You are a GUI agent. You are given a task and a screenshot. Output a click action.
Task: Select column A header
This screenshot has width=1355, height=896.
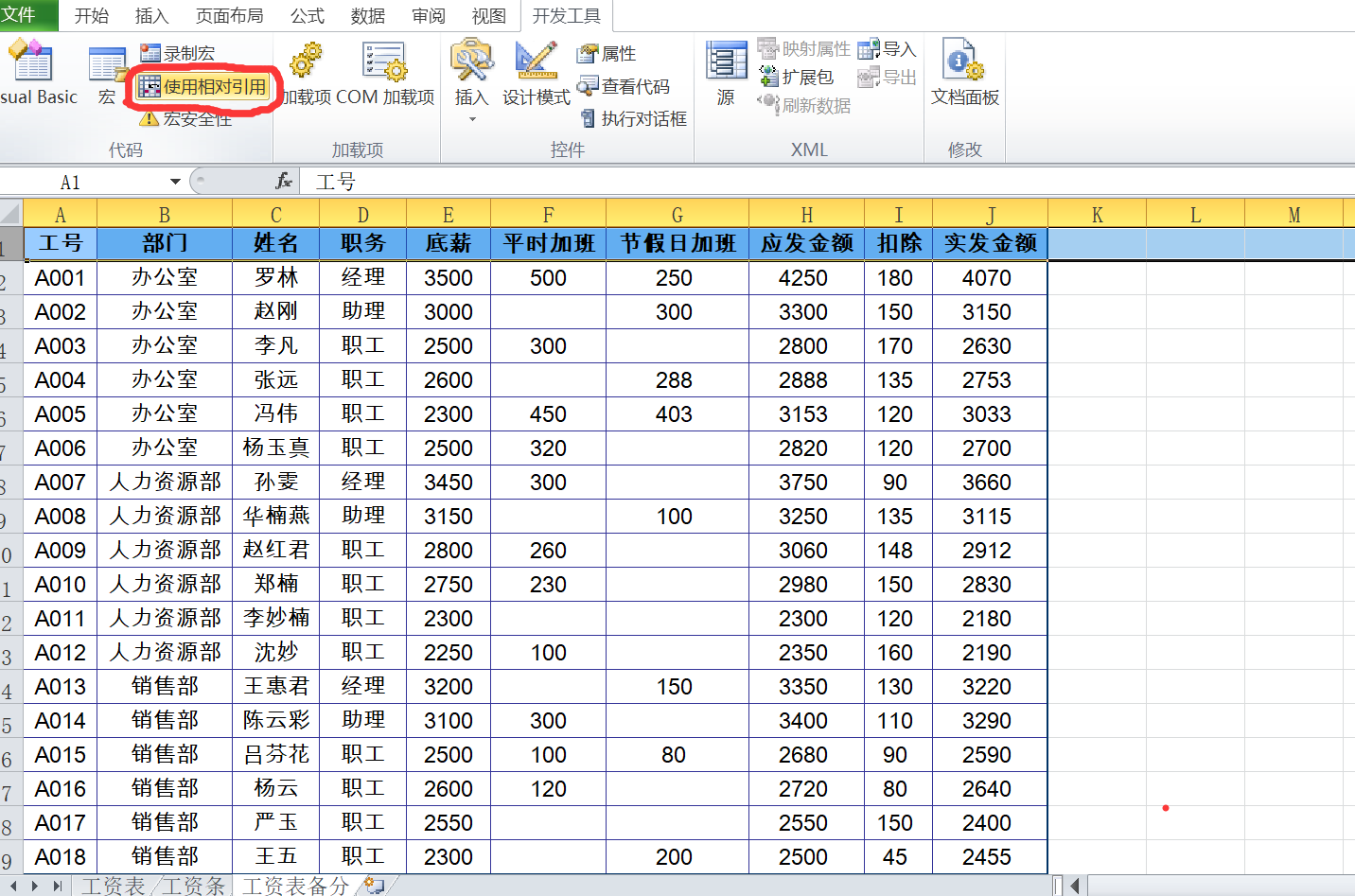pos(61,215)
